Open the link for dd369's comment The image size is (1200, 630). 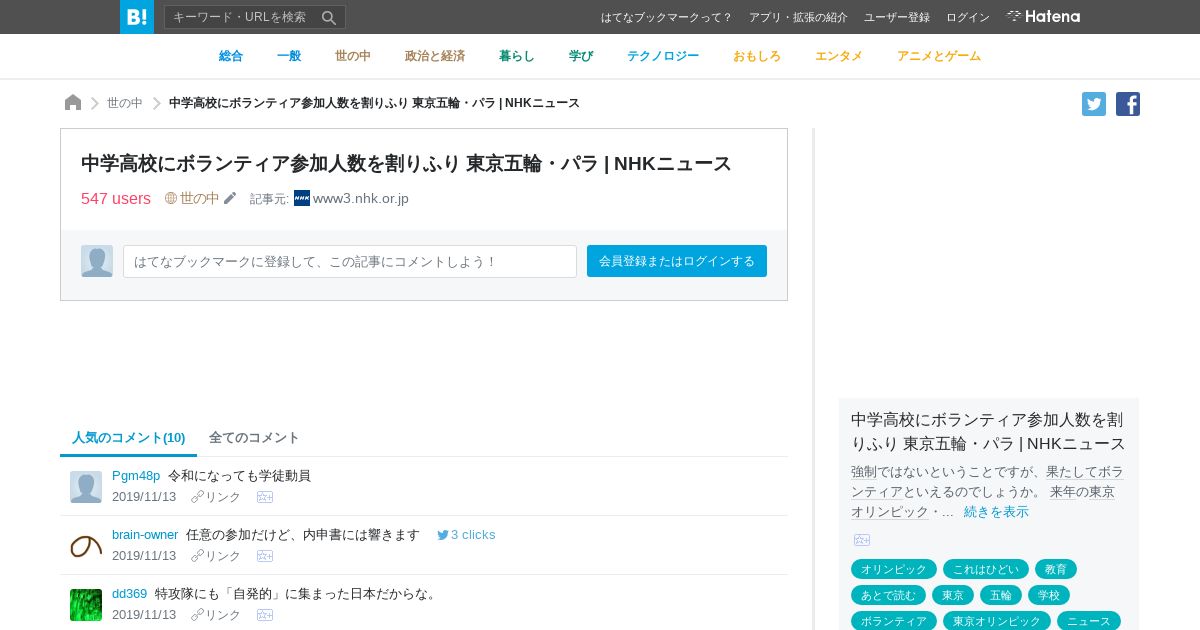point(216,615)
